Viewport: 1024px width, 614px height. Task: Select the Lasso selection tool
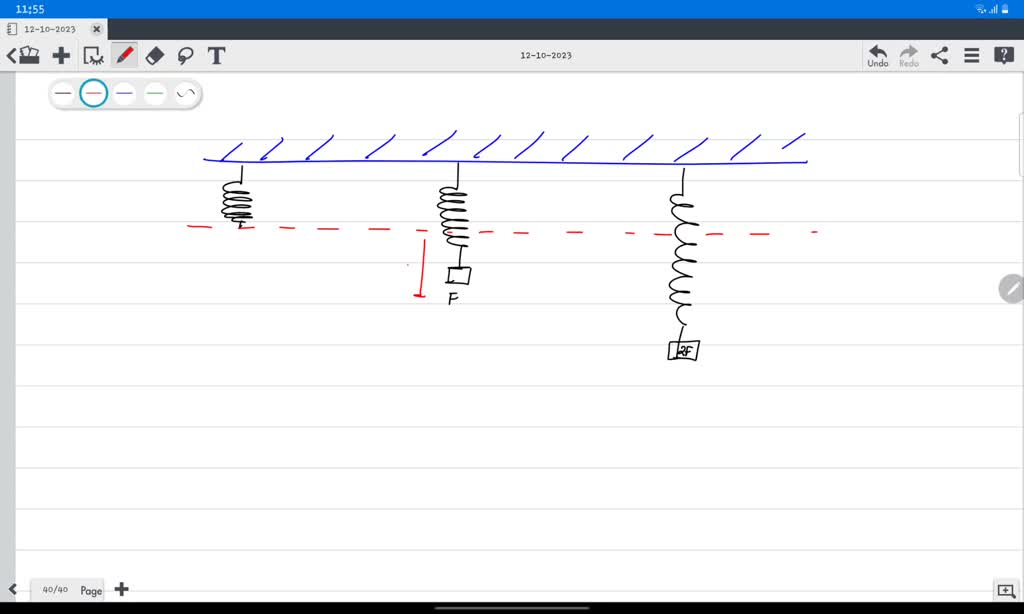[x=185, y=56]
